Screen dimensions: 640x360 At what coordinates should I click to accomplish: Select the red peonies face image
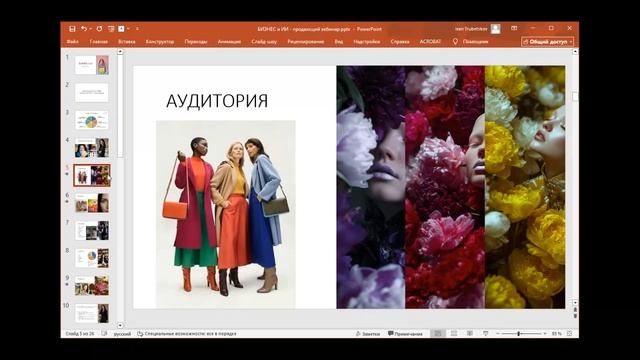[x=445, y=187]
